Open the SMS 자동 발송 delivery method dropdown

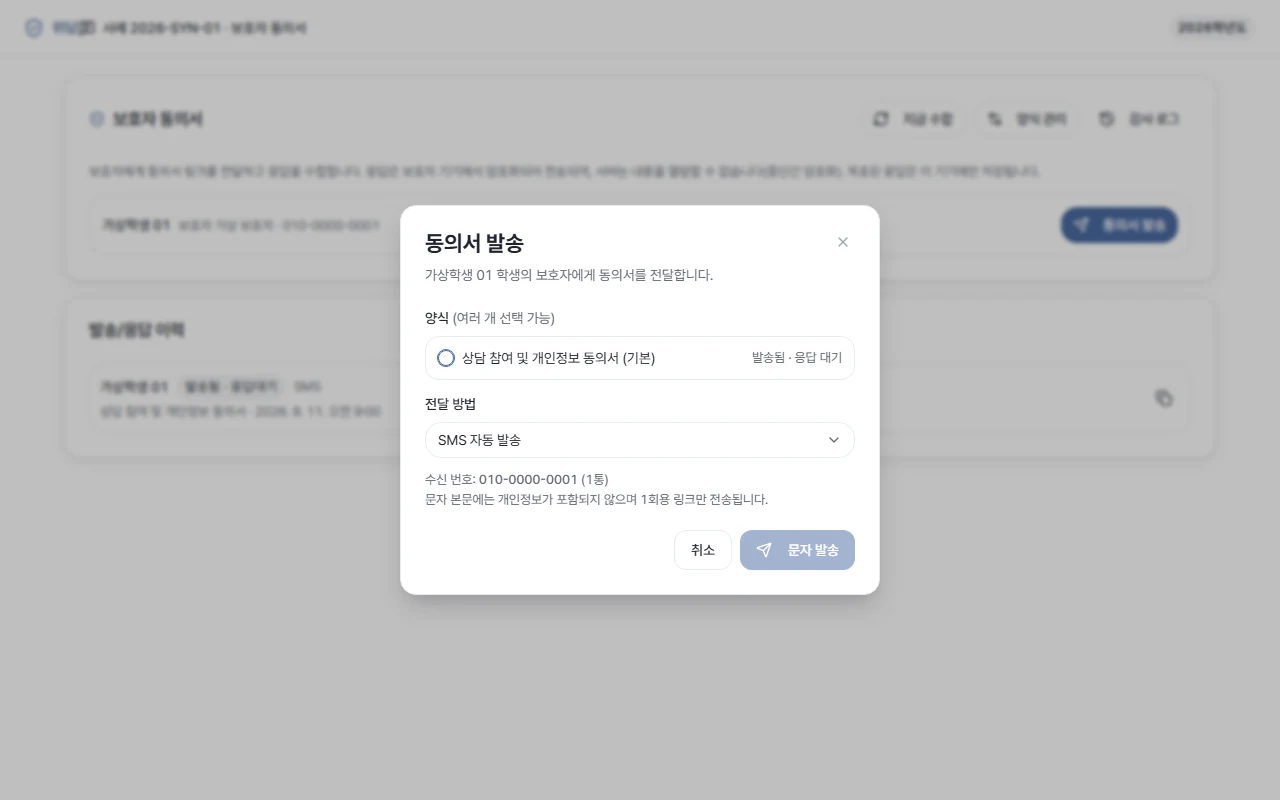point(640,440)
